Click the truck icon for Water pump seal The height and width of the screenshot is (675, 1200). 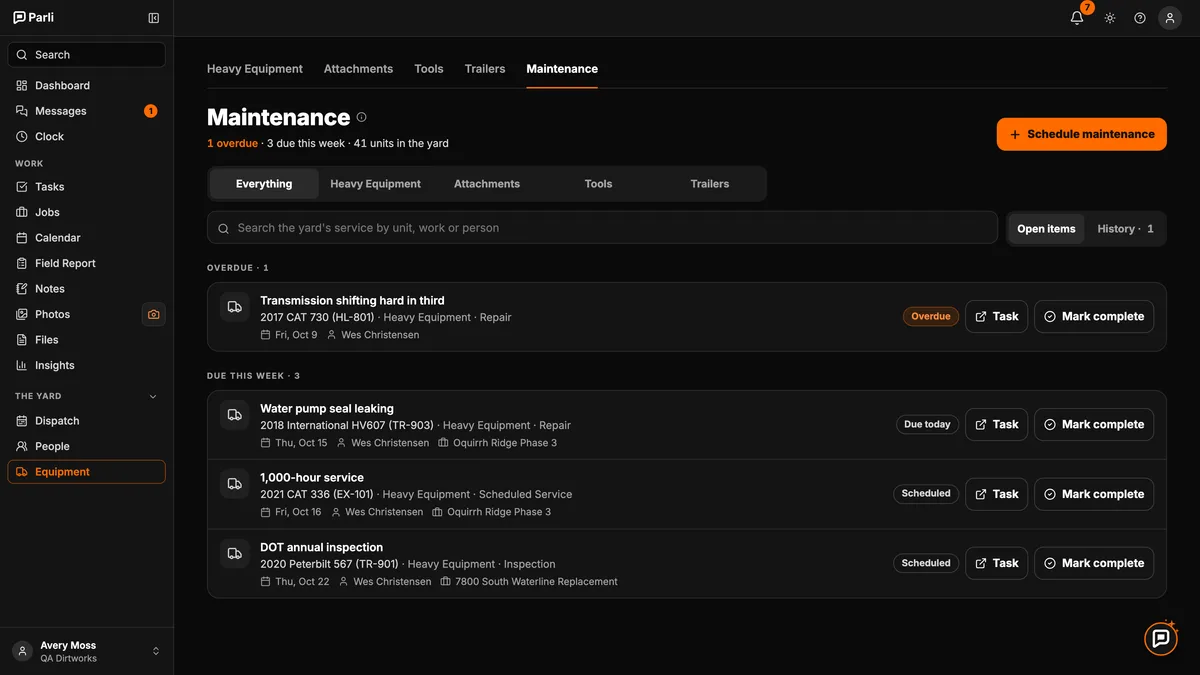coord(235,415)
